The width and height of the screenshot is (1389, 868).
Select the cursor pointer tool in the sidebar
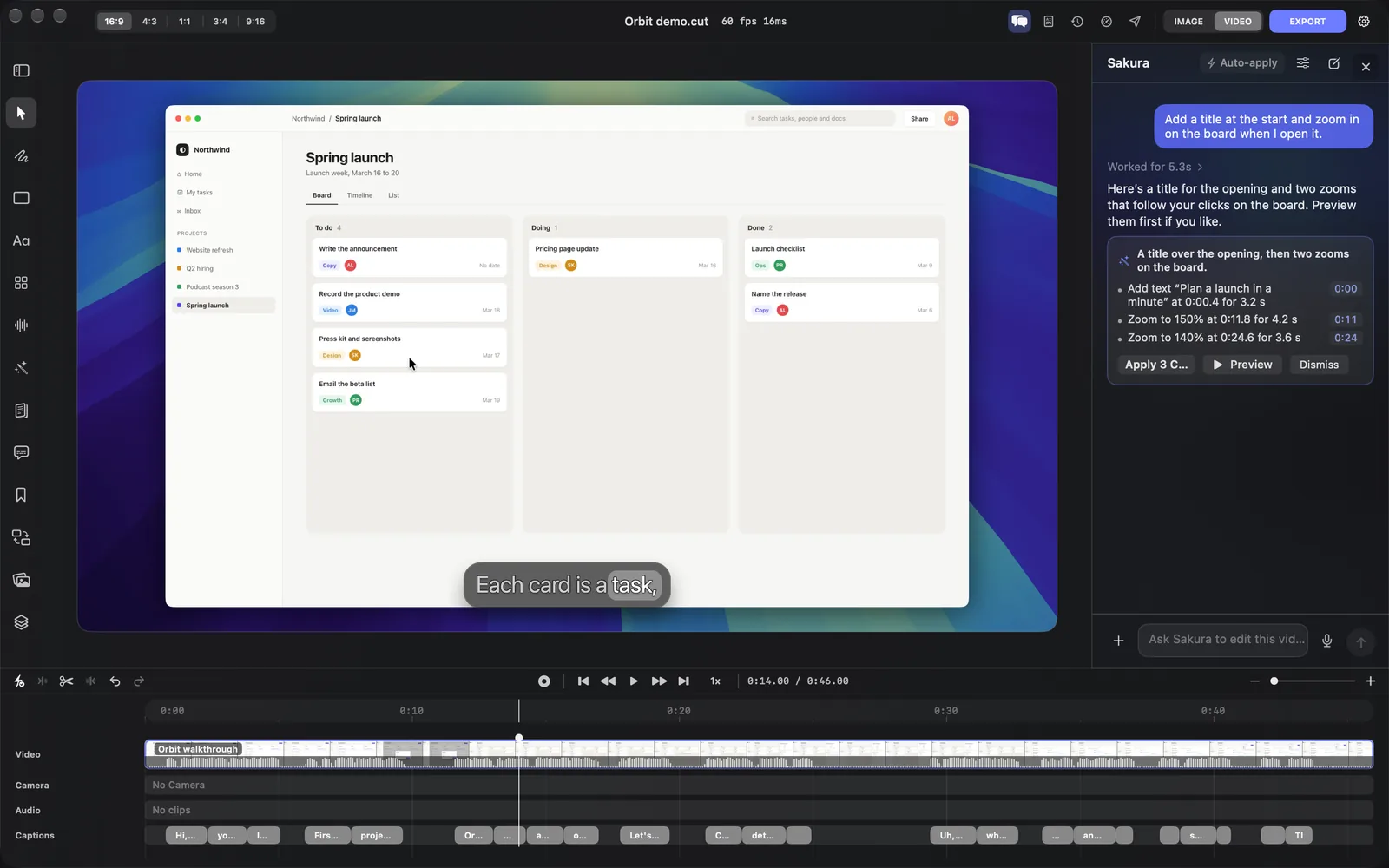(21, 113)
